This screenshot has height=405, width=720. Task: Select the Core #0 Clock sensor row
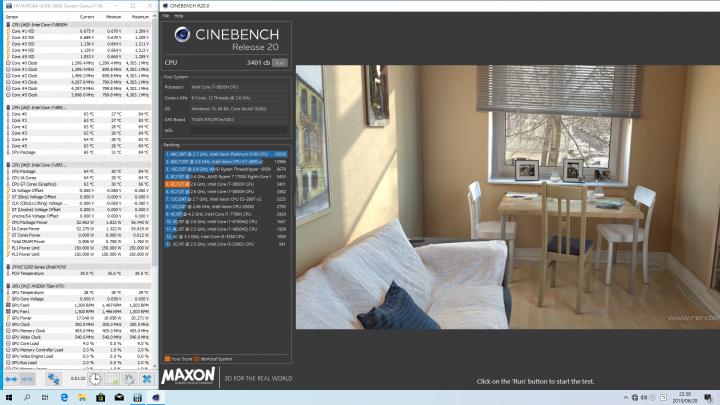(78, 63)
